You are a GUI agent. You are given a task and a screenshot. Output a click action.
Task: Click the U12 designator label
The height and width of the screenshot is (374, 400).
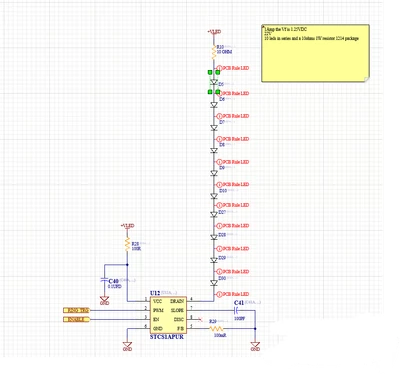coord(155,293)
